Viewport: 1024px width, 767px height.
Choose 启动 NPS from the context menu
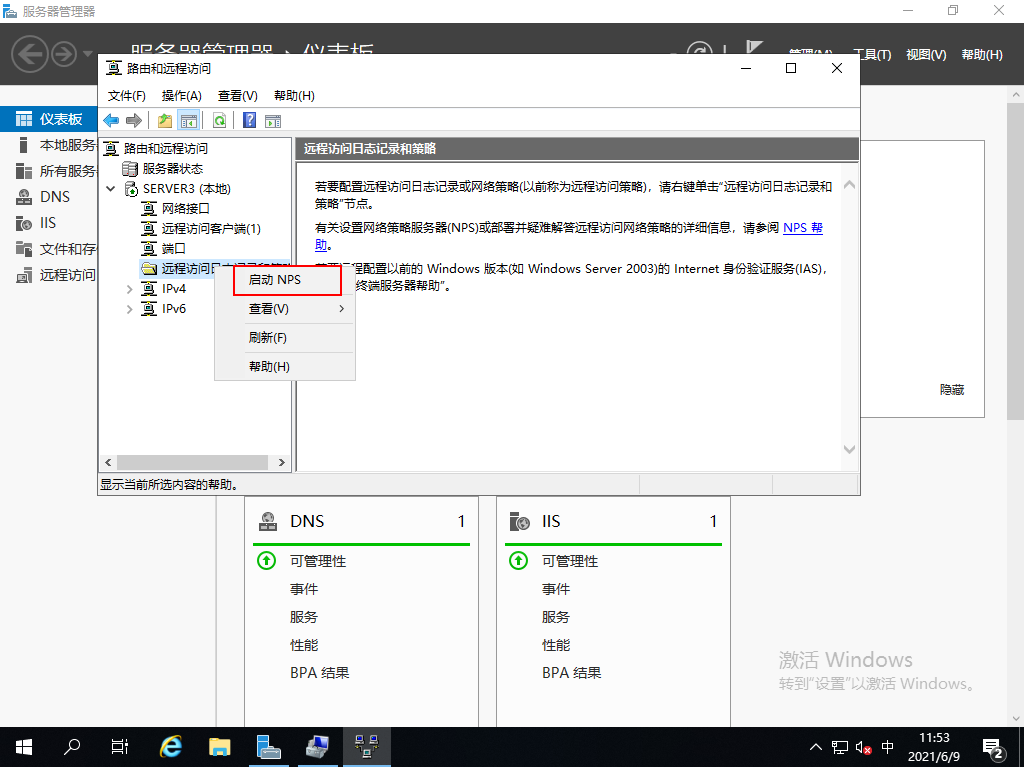click(x=287, y=280)
